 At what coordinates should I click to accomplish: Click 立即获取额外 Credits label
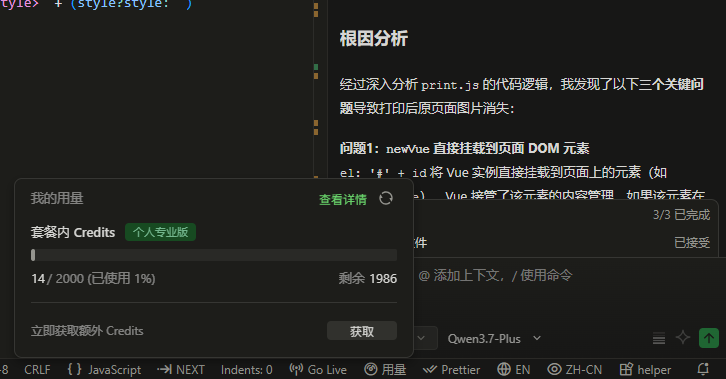(87, 331)
